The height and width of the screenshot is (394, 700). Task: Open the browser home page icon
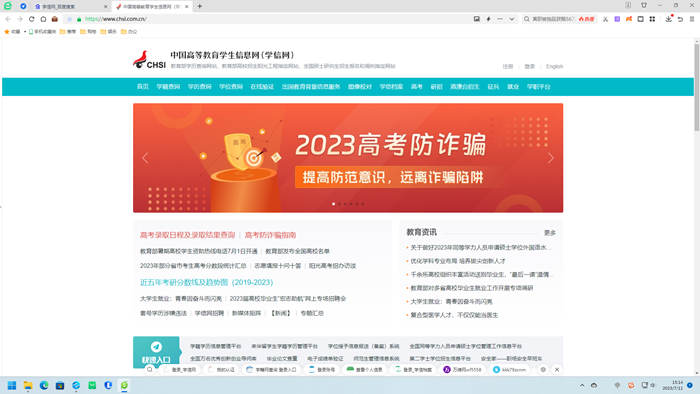(43, 19)
